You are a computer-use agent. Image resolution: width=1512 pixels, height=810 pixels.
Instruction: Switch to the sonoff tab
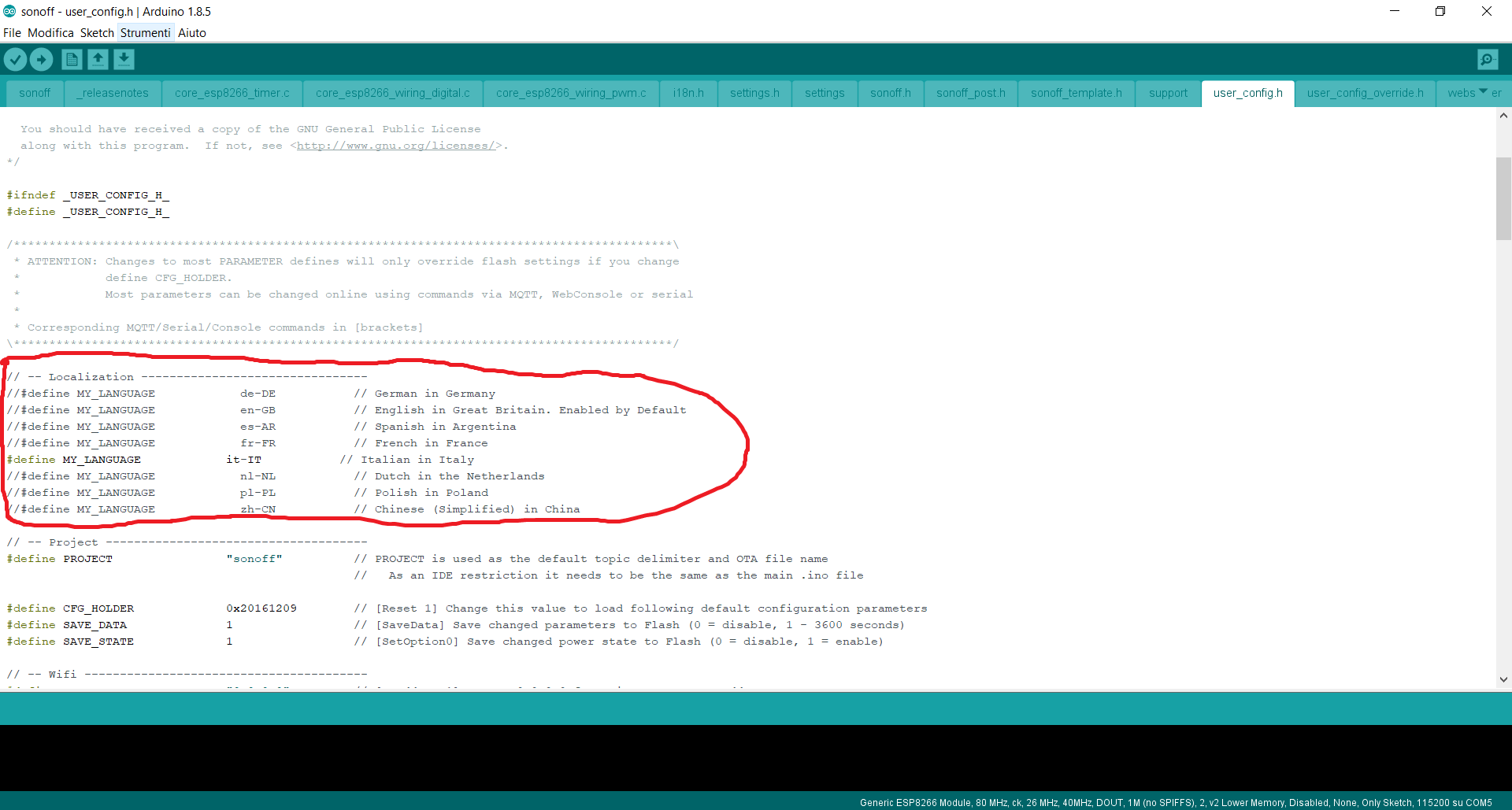[x=35, y=93]
